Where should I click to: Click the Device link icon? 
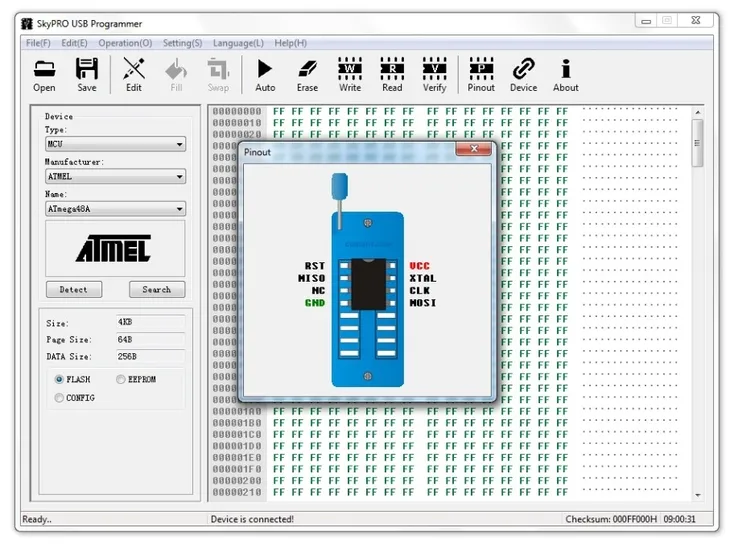(523, 74)
